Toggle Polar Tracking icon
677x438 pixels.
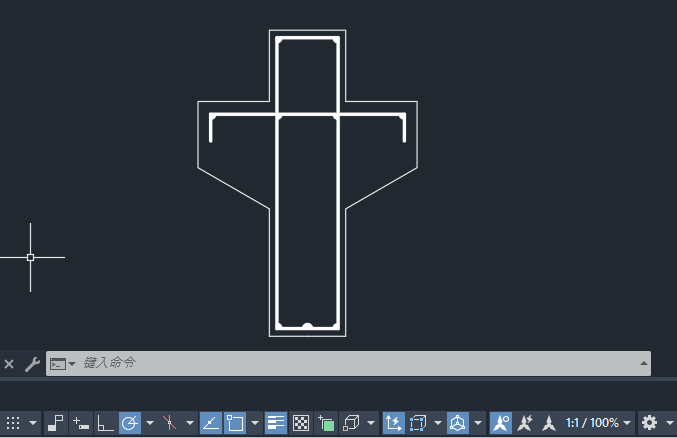tap(130, 423)
